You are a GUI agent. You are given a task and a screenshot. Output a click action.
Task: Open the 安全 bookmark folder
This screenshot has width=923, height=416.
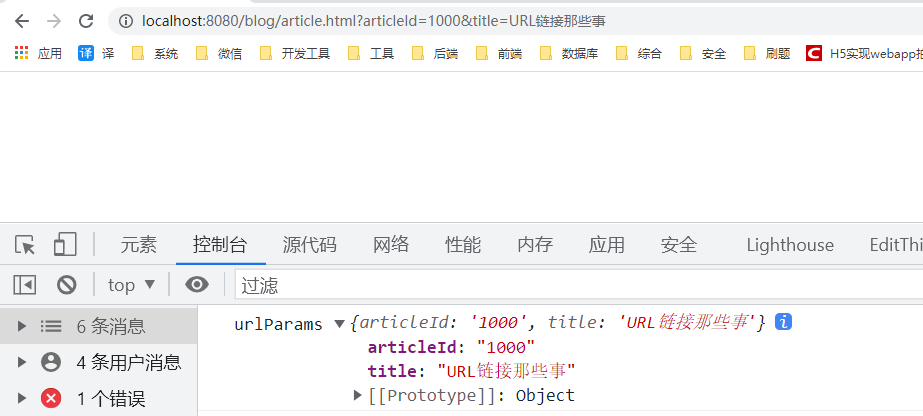[703, 54]
